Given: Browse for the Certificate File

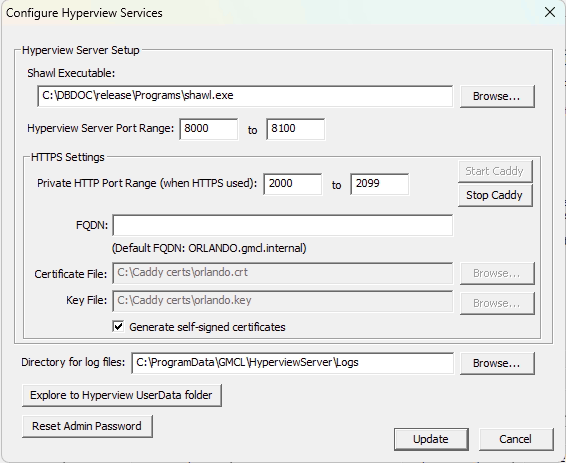Looking at the screenshot, I should coord(497,274).
